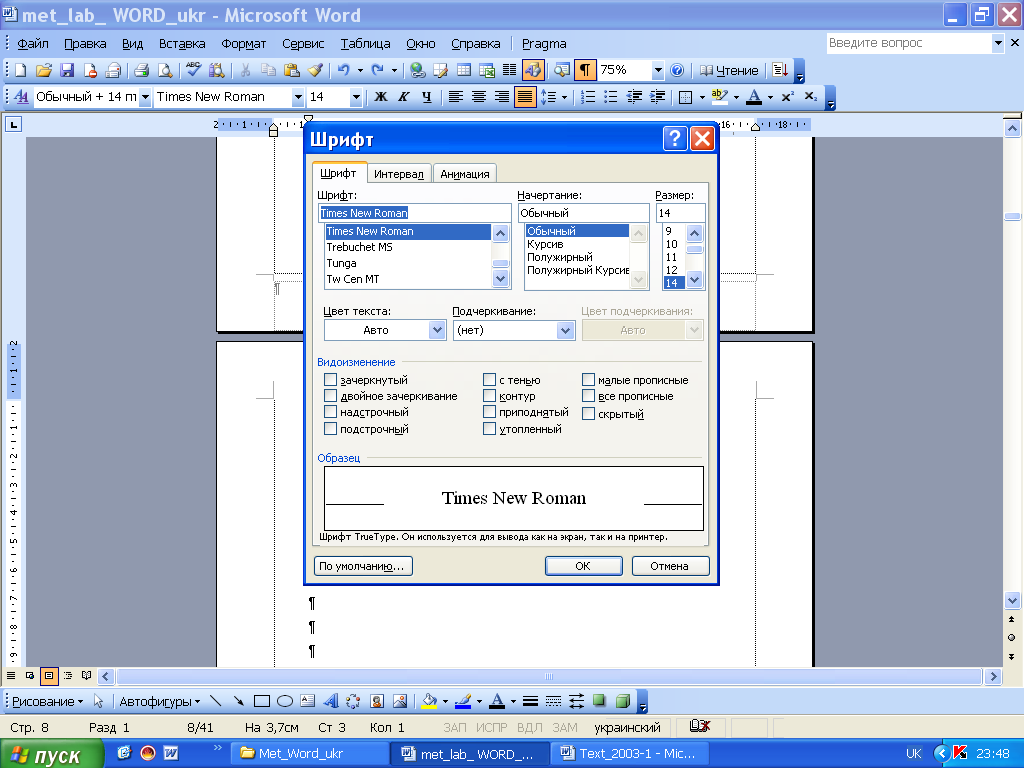1024x768 pixels.
Task: Check двойное зачеркивание box
Action: tap(330, 396)
